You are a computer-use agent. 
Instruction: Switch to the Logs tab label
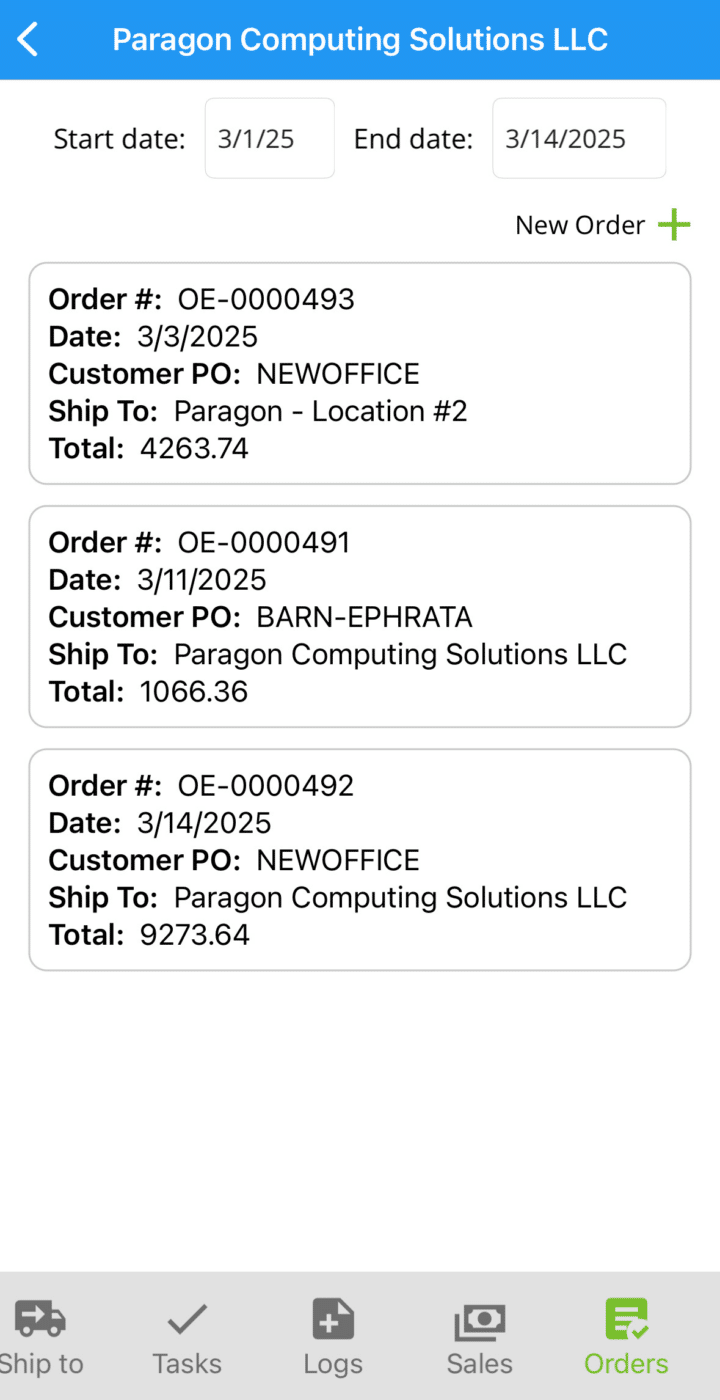click(333, 1364)
